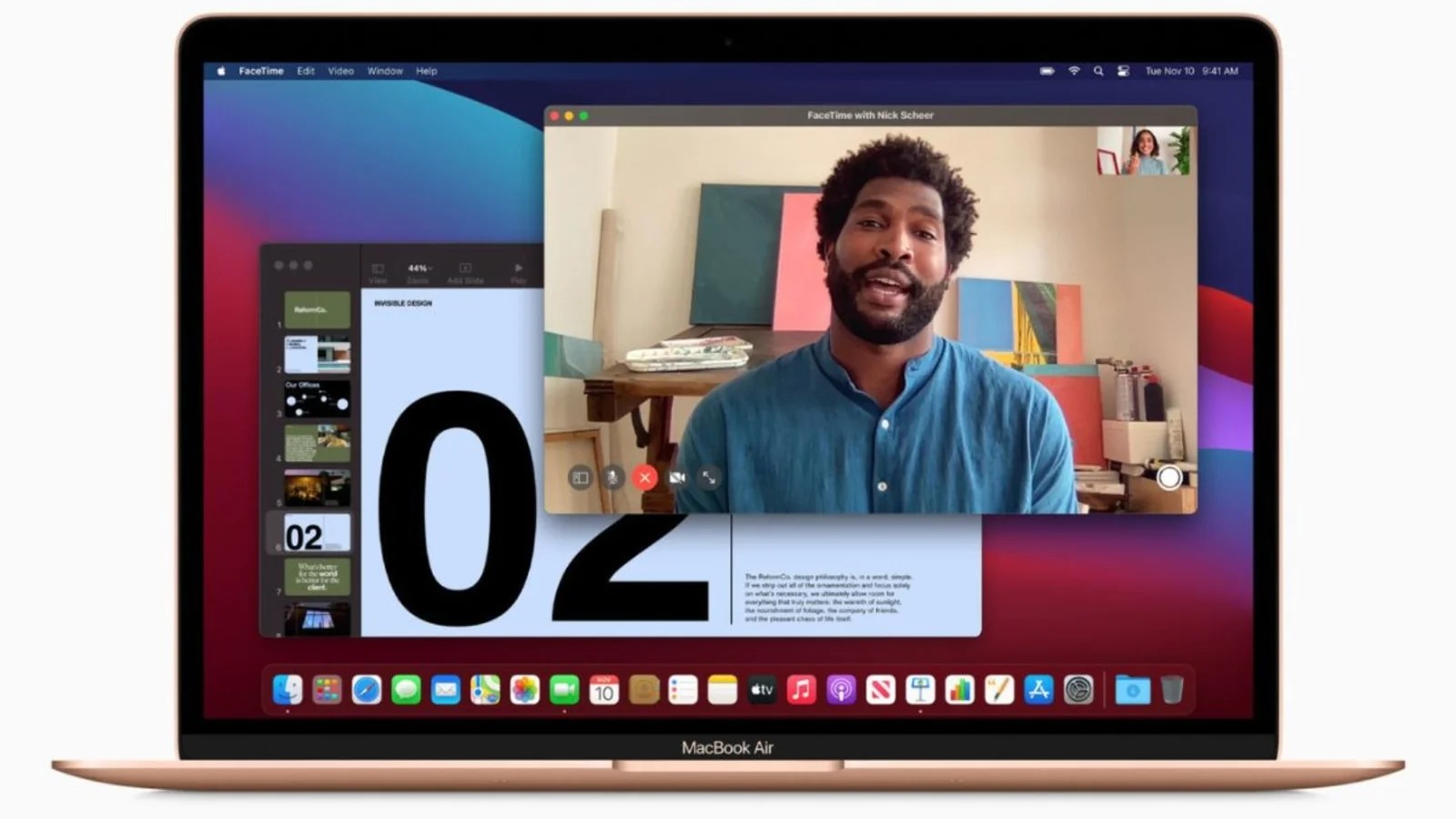Viewport: 1456px width, 819px height.
Task: Turn off the camera in FaceTime
Action: pyautogui.click(x=677, y=477)
